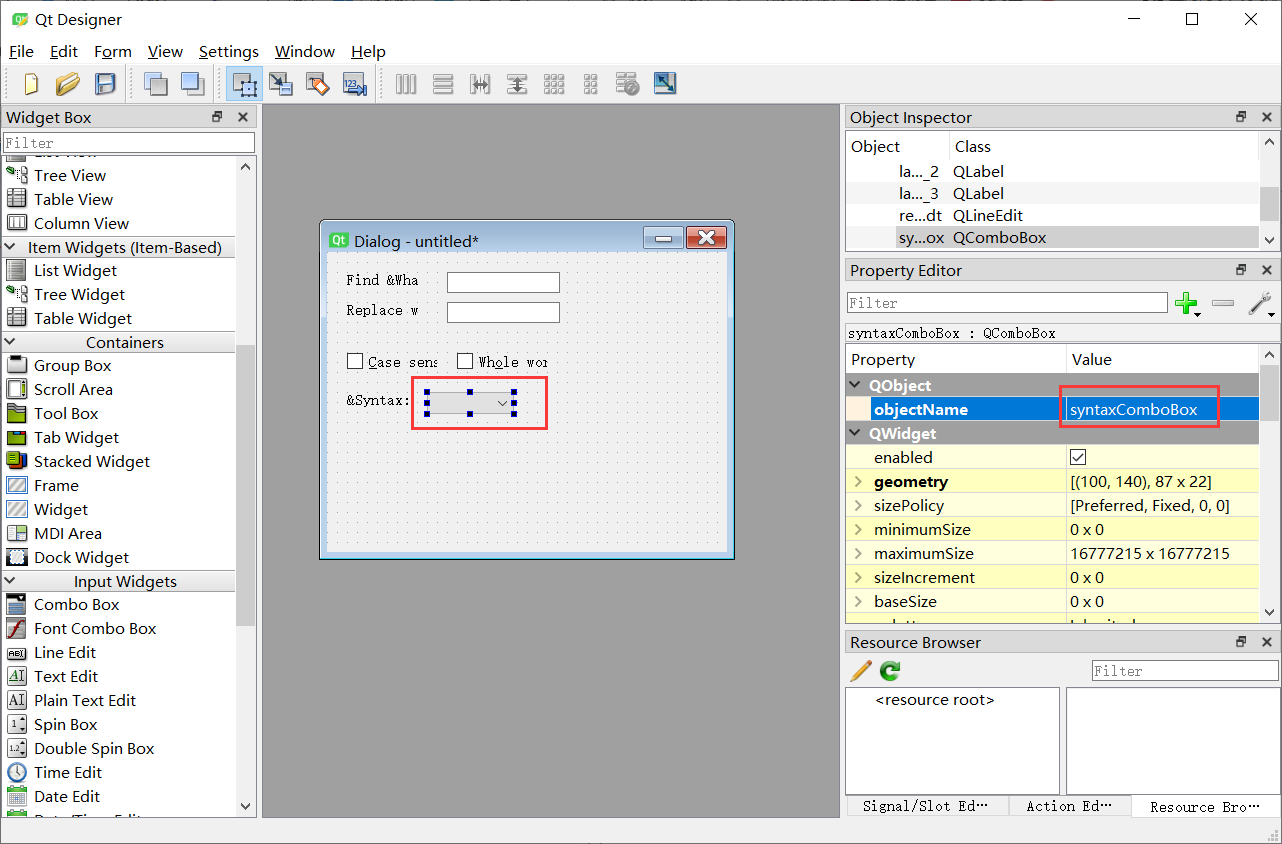The image size is (1282, 844).
Task: Click the Adjust Size toolbar icon
Action: (665, 84)
